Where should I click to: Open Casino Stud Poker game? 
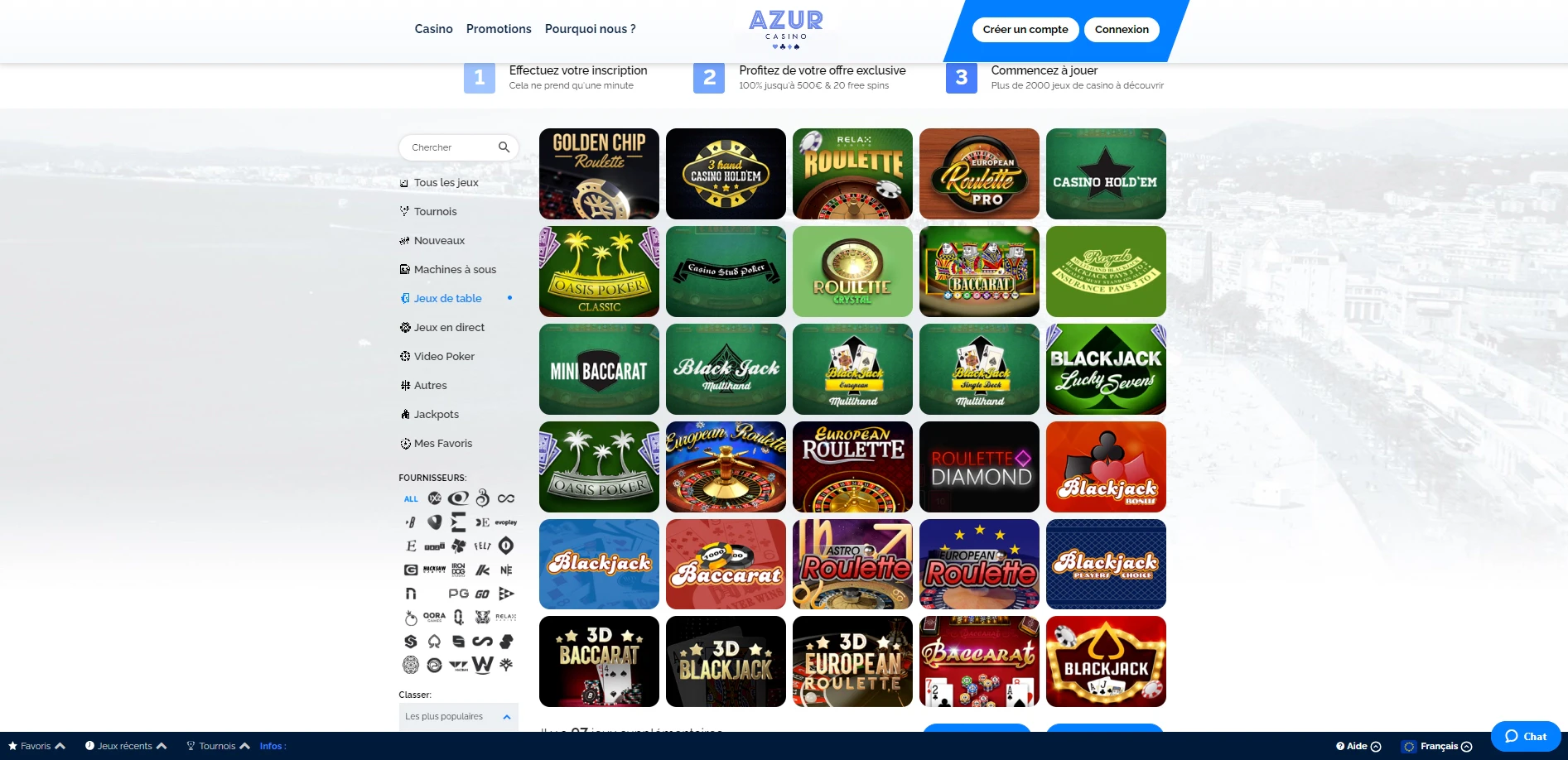coord(726,272)
